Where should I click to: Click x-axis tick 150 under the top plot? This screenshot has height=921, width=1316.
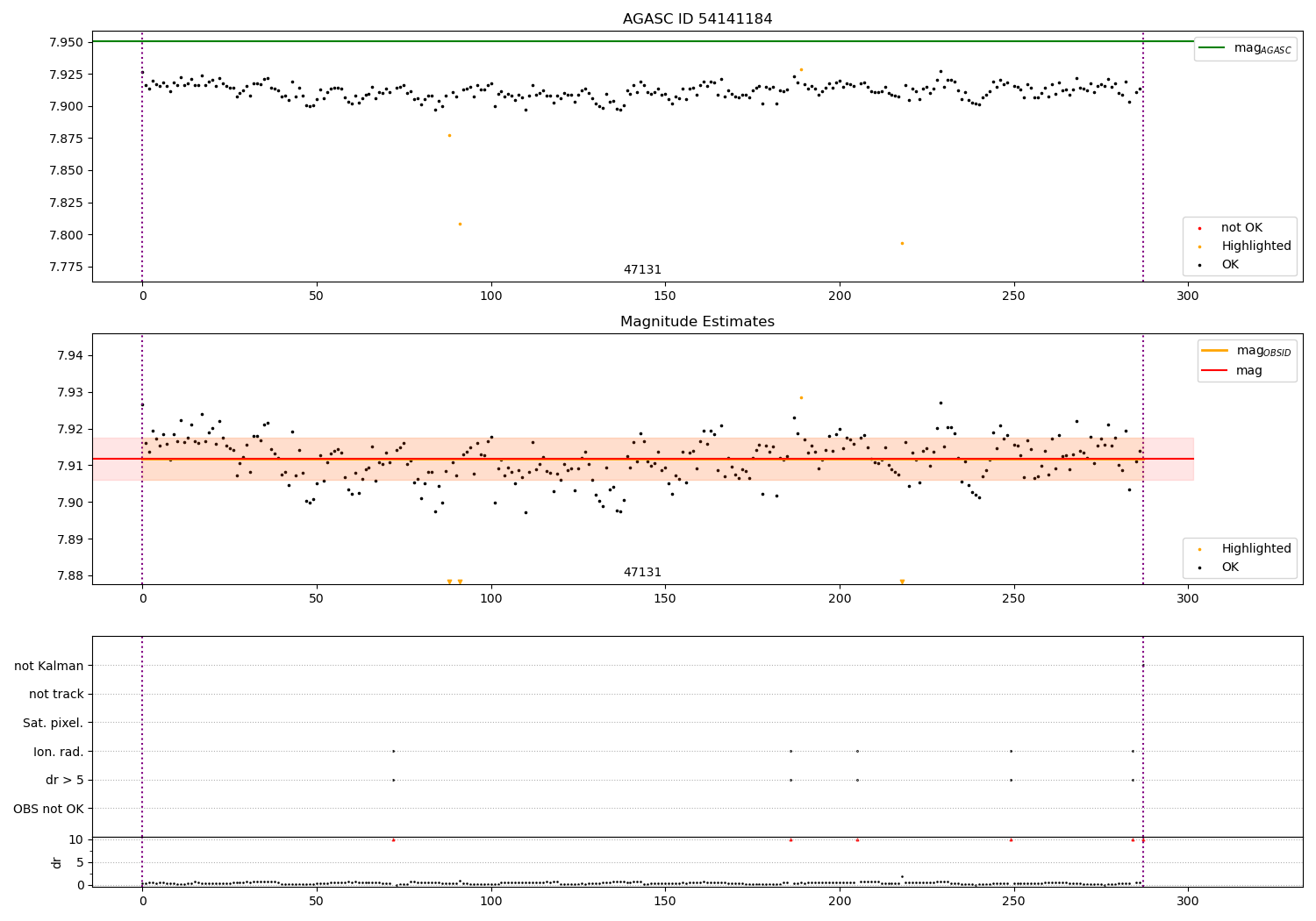(x=665, y=296)
